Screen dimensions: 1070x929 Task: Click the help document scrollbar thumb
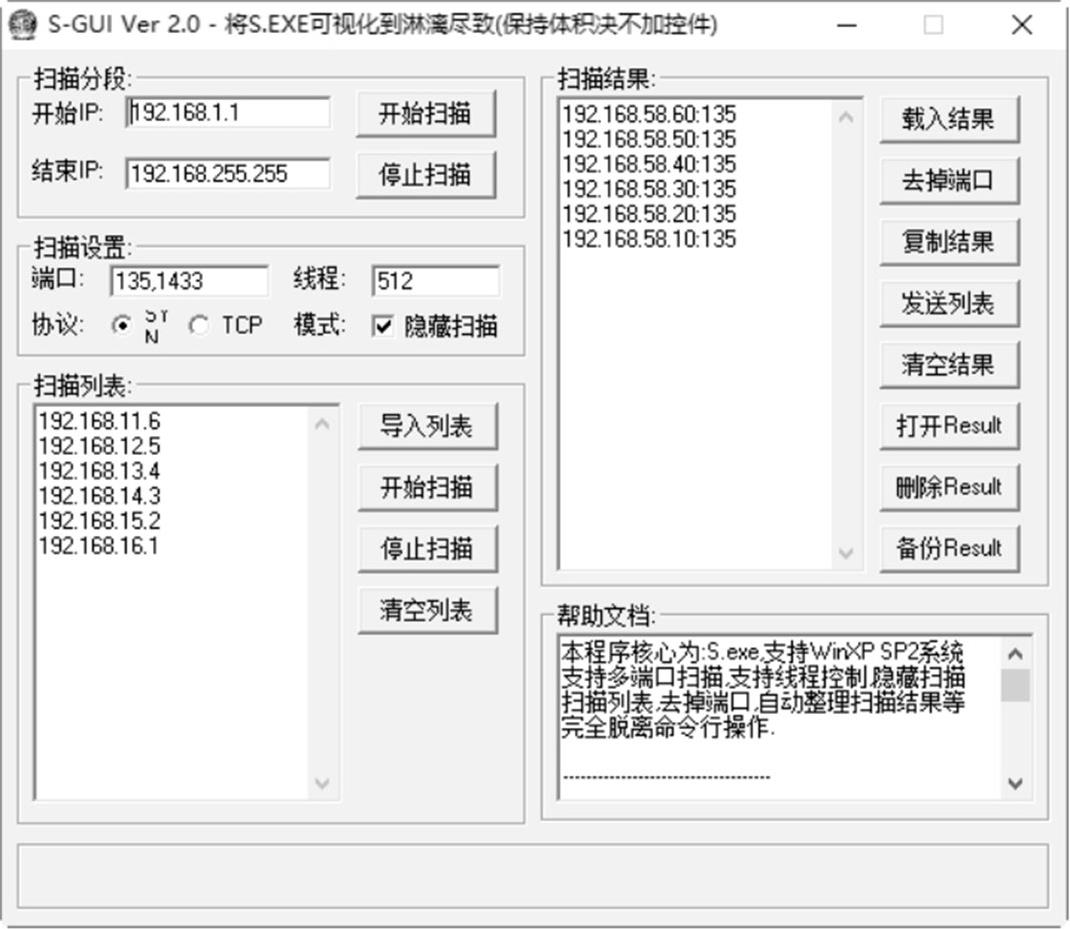[x=1015, y=685]
